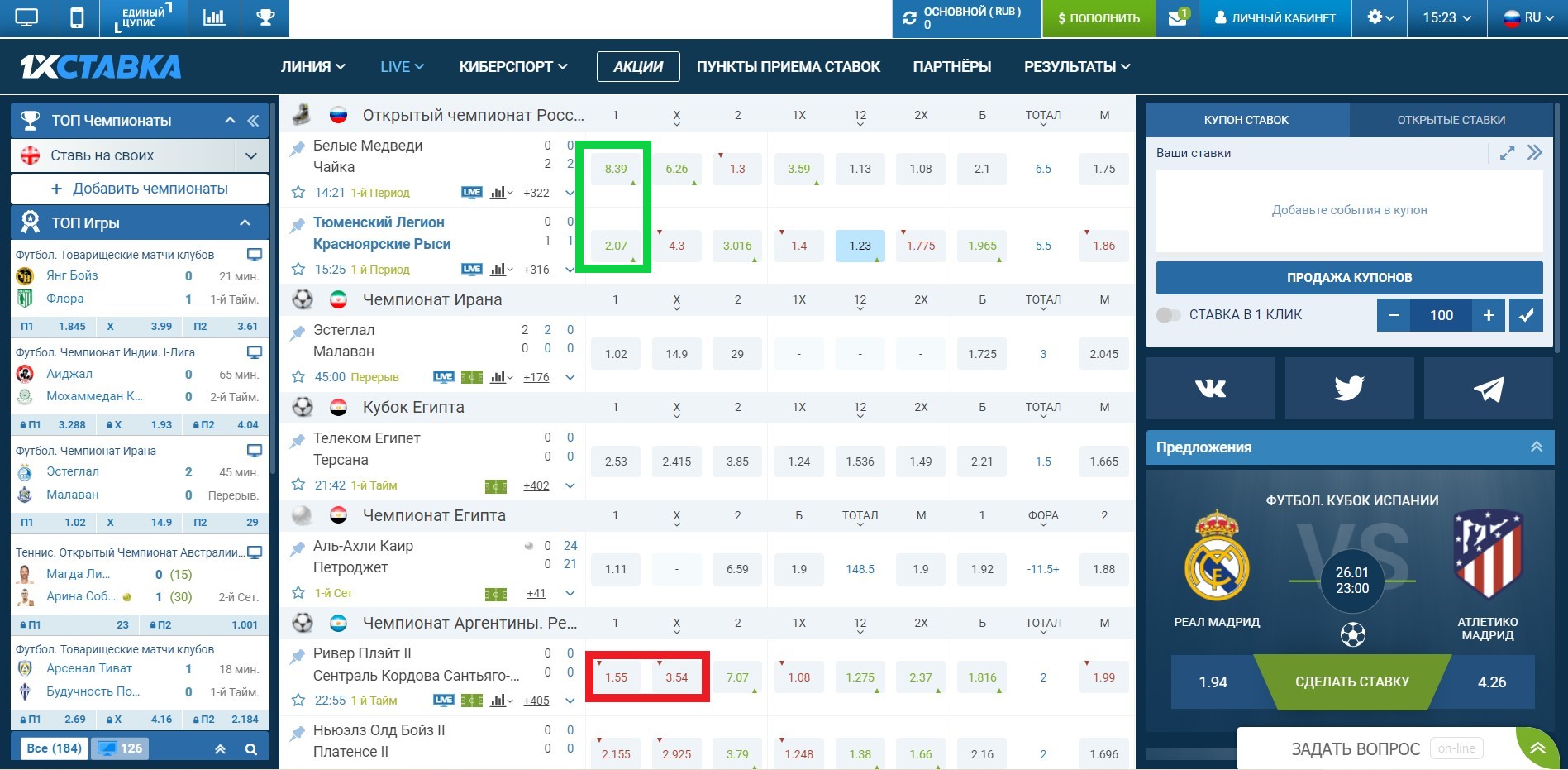The height and width of the screenshot is (770, 1568).
Task: Toggle СТАВКА В 1 КЛИК switch
Action: 1168,315
